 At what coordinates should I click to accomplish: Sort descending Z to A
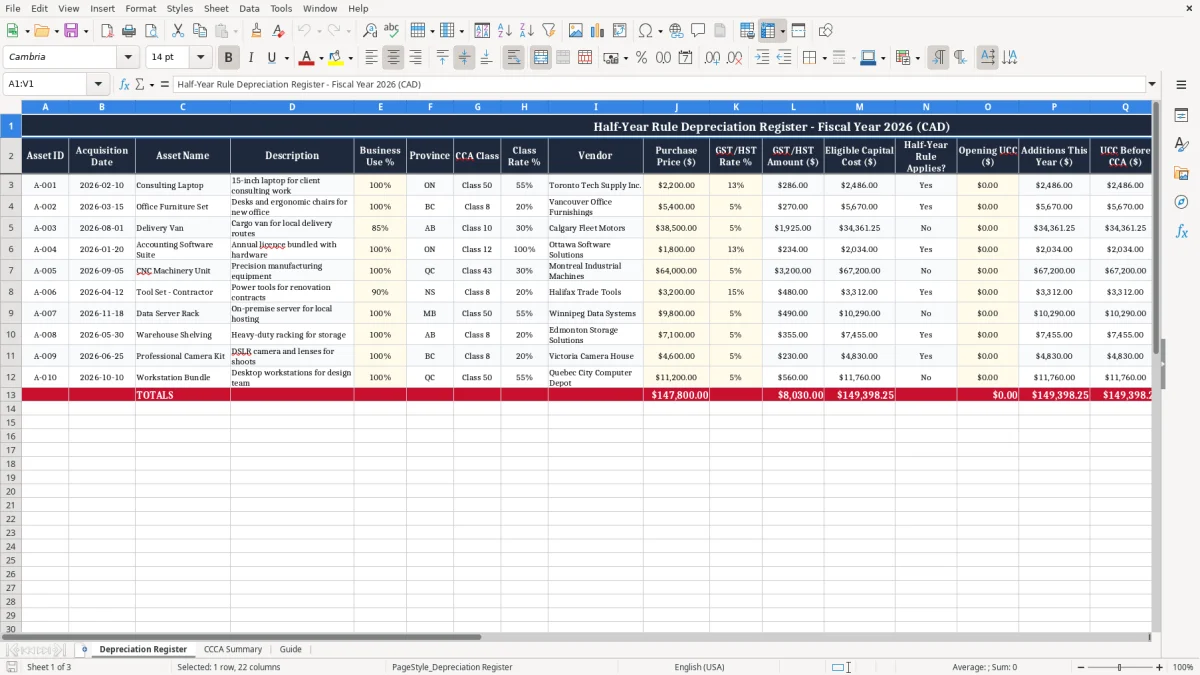(527, 31)
